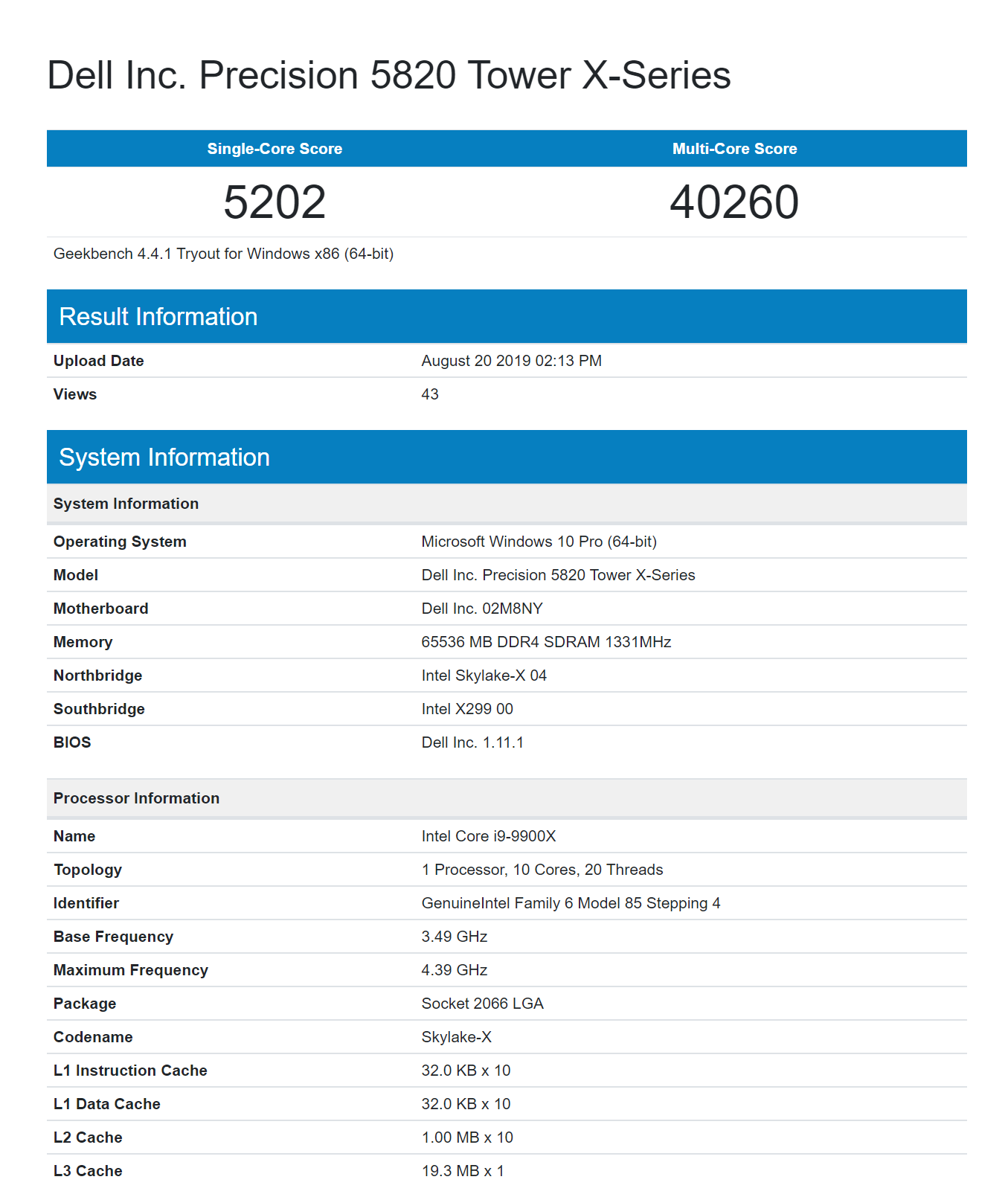Select the value 3.49 GHz
The image size is (1008, 1197).
coord(455,937)
